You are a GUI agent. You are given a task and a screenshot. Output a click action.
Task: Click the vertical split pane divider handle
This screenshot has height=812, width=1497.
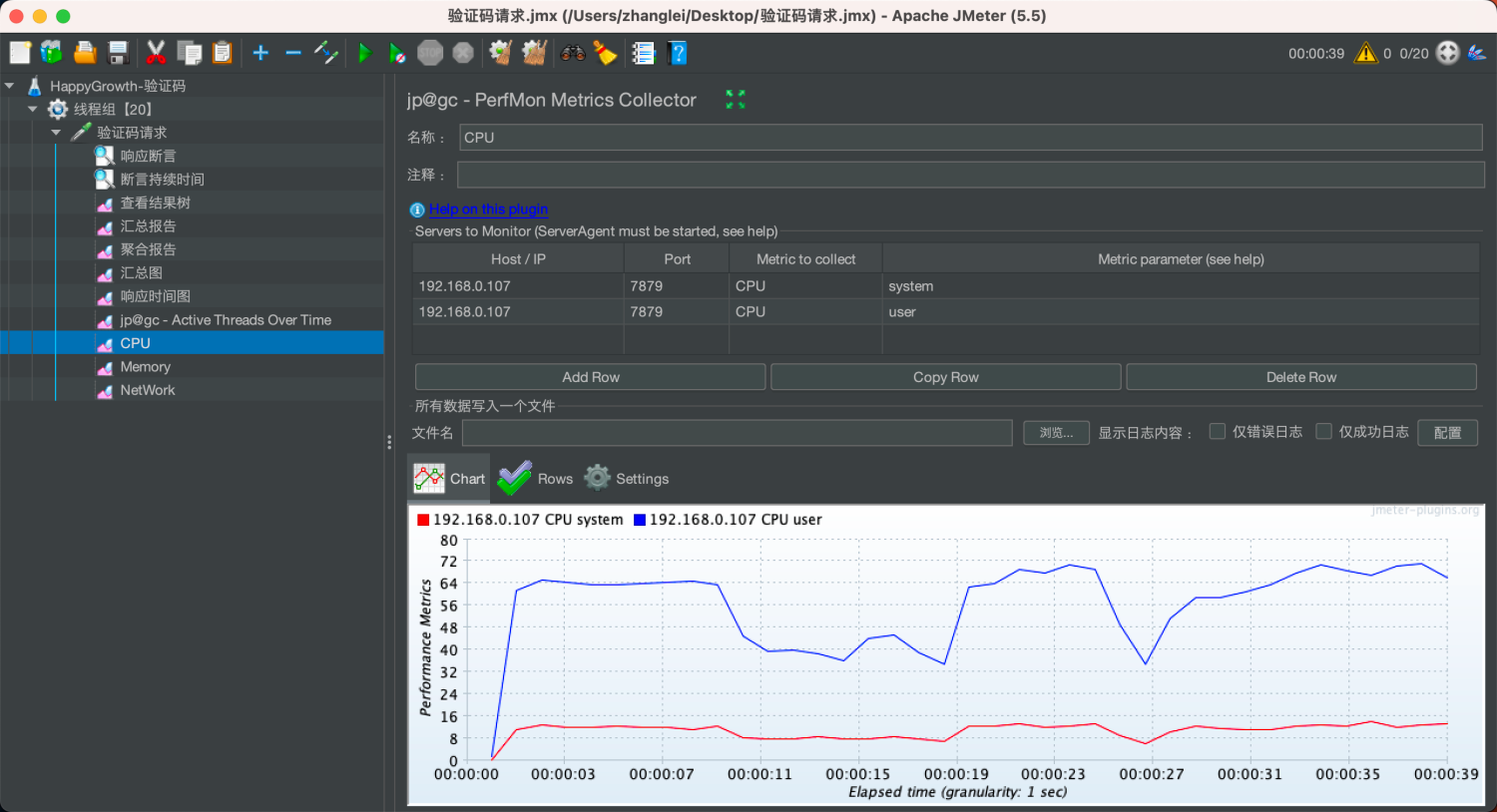coord(389,442)
